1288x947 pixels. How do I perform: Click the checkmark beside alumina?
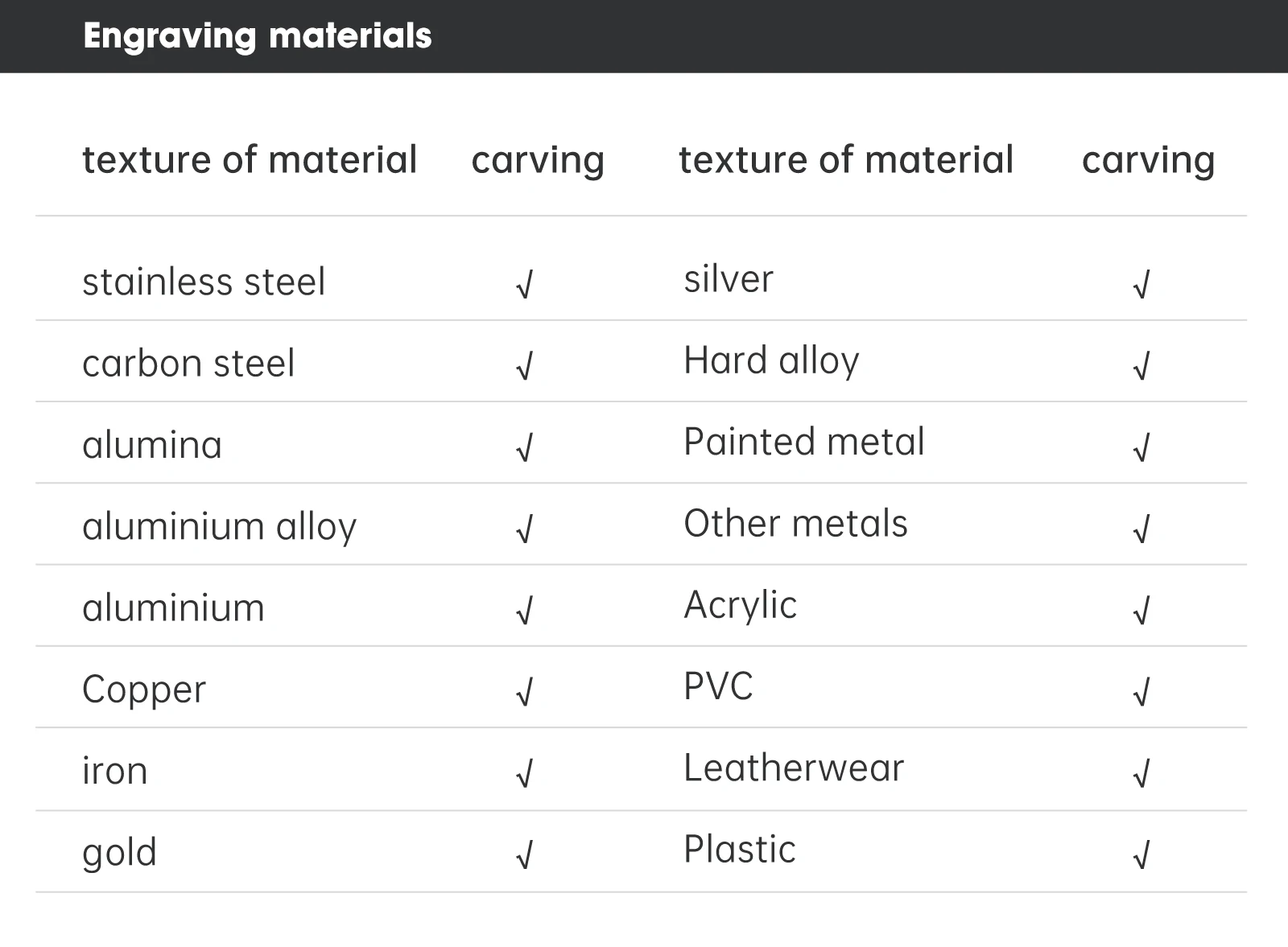pos(524,448)
